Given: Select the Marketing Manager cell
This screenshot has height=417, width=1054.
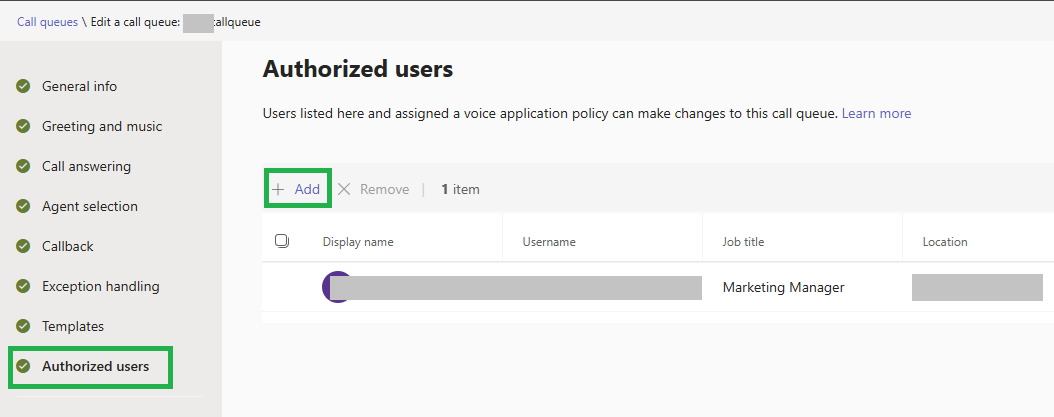Looking at the screenshot, I should pos(783,288).
